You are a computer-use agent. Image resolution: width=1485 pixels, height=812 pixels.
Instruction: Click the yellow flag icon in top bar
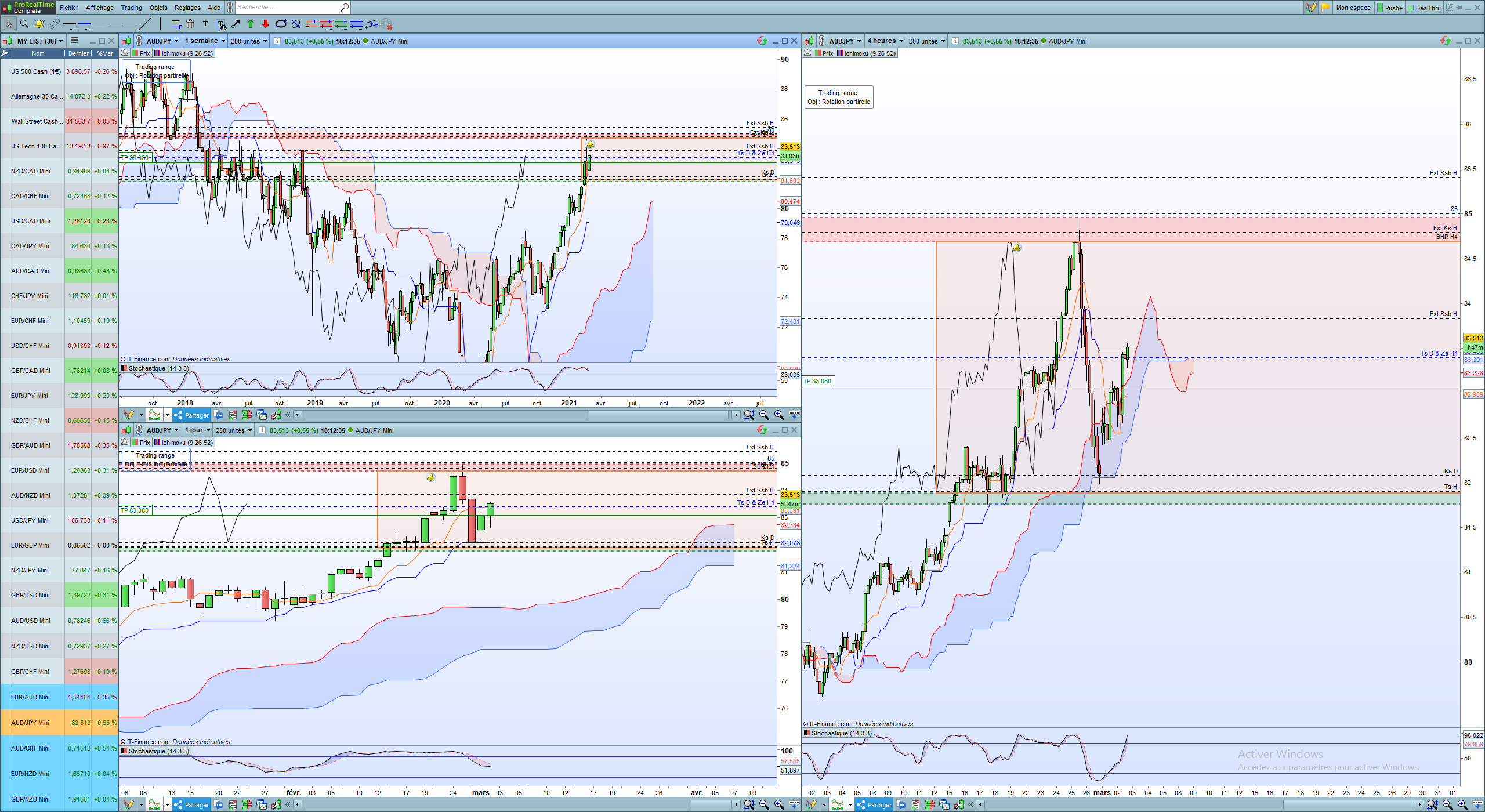coord(1325,8)
